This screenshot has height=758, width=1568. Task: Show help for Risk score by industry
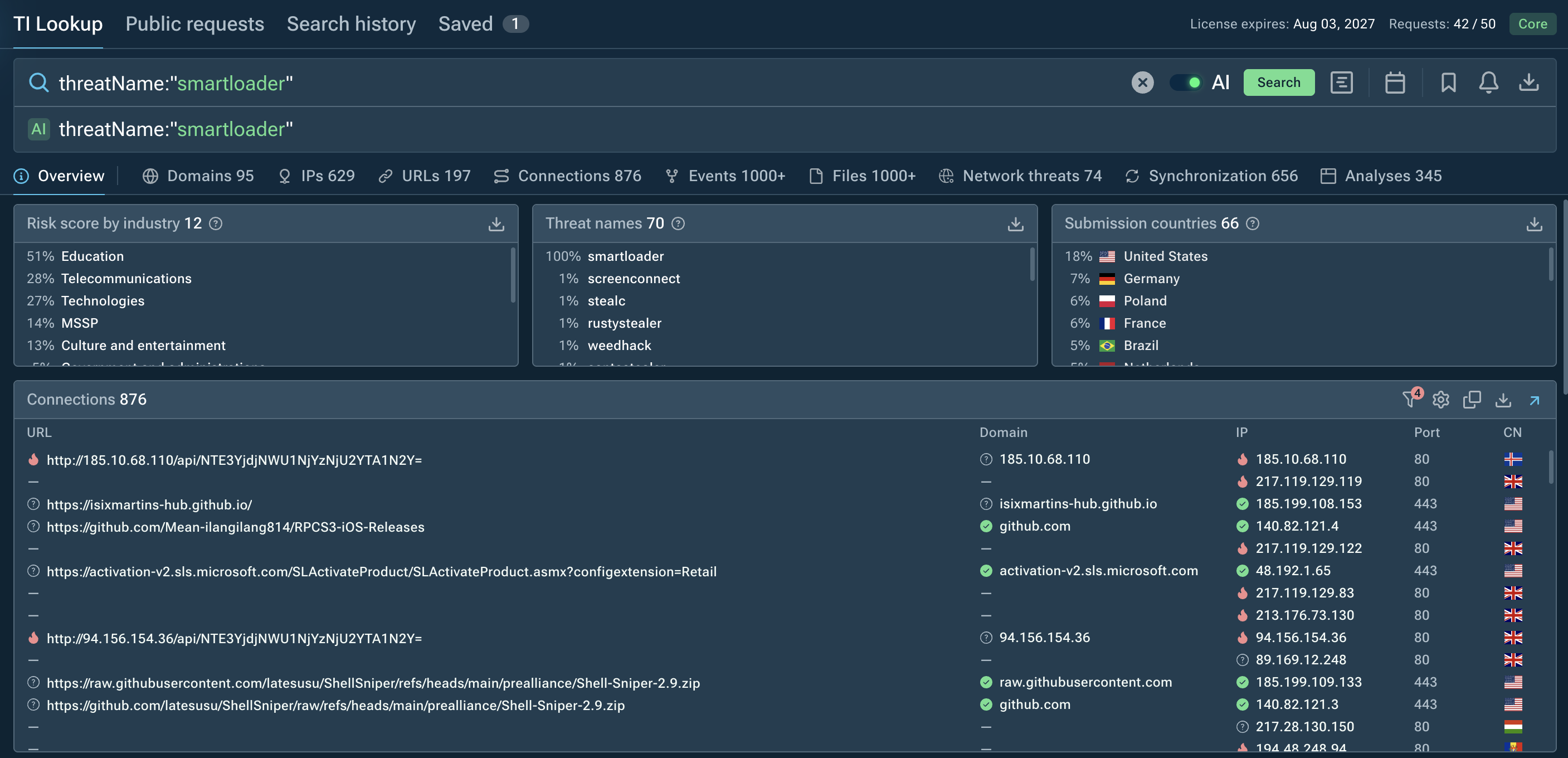tap(216, 223)
